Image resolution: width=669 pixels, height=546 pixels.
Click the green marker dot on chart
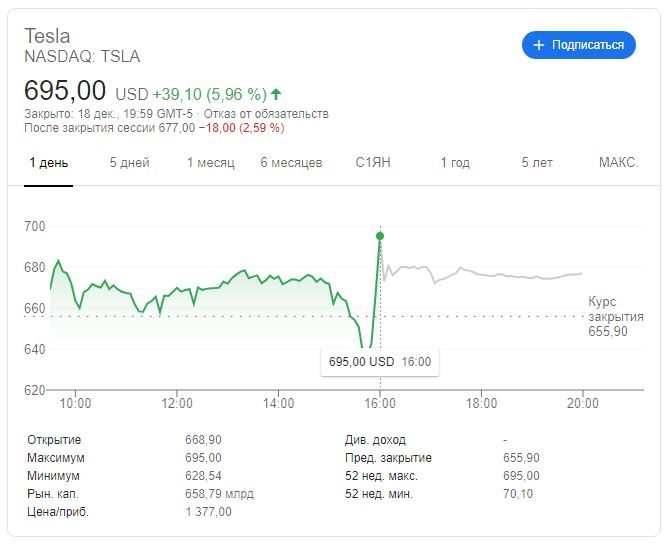click(x=380, y=236)
